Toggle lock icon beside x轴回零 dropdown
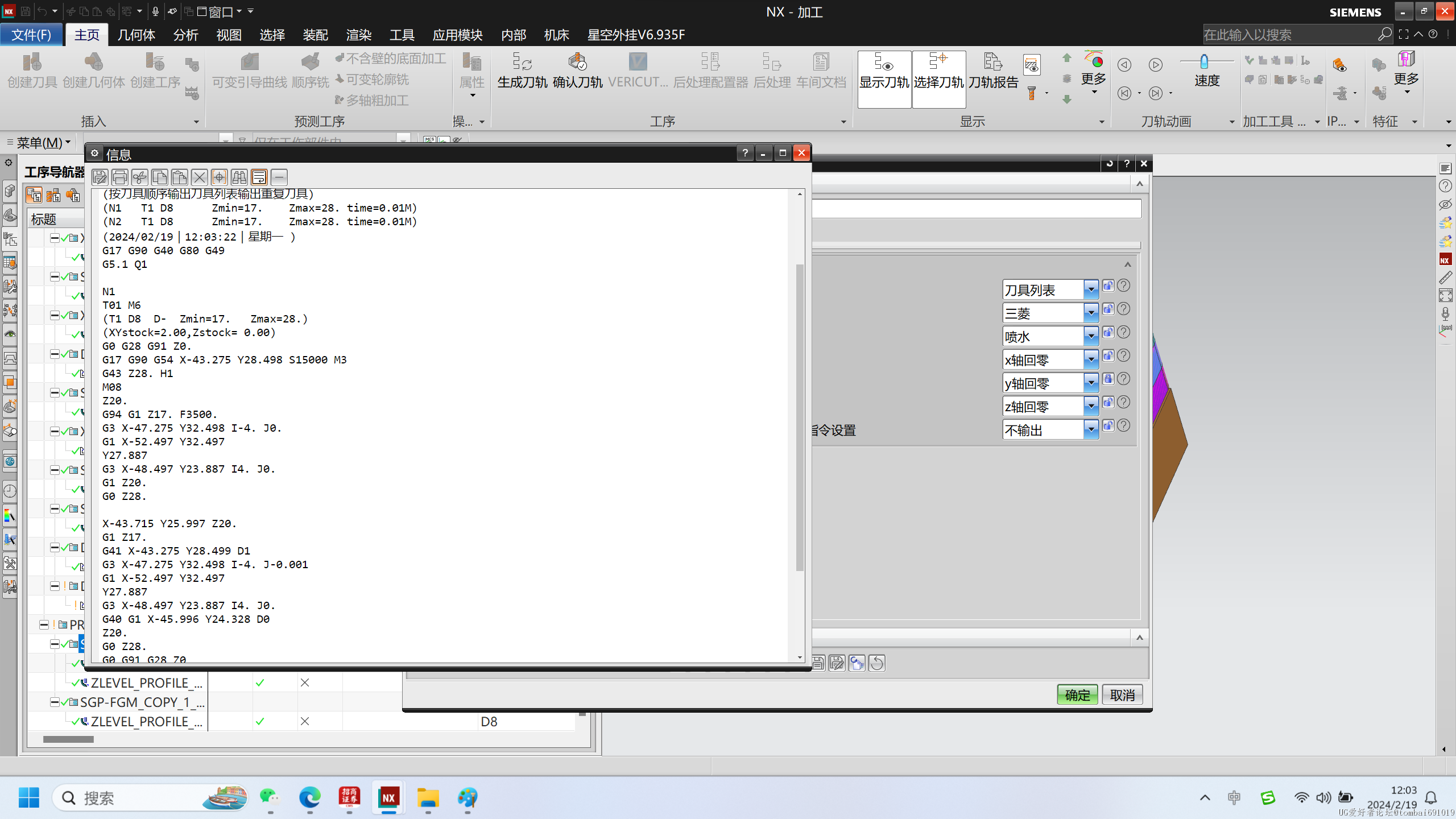The image size is (1456, 819). pyautogui.click(x=1108, y=355)
